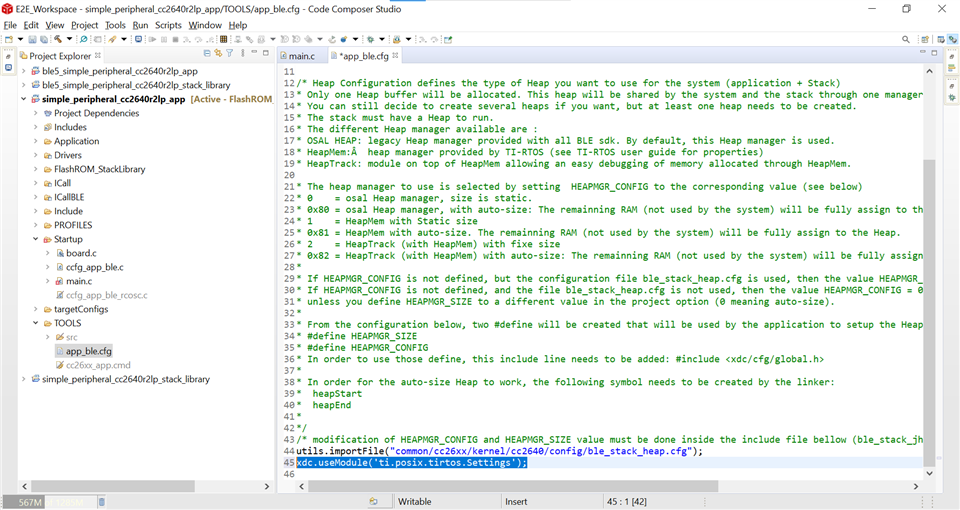The width and height of the screenshot is (960, 510).
Task: Open the Project menu
Action: (84, 25)
